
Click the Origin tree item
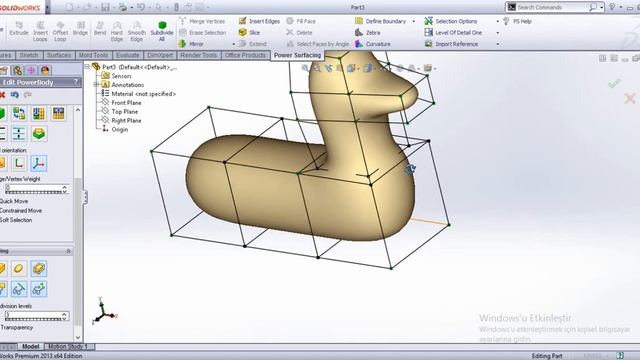115,129
